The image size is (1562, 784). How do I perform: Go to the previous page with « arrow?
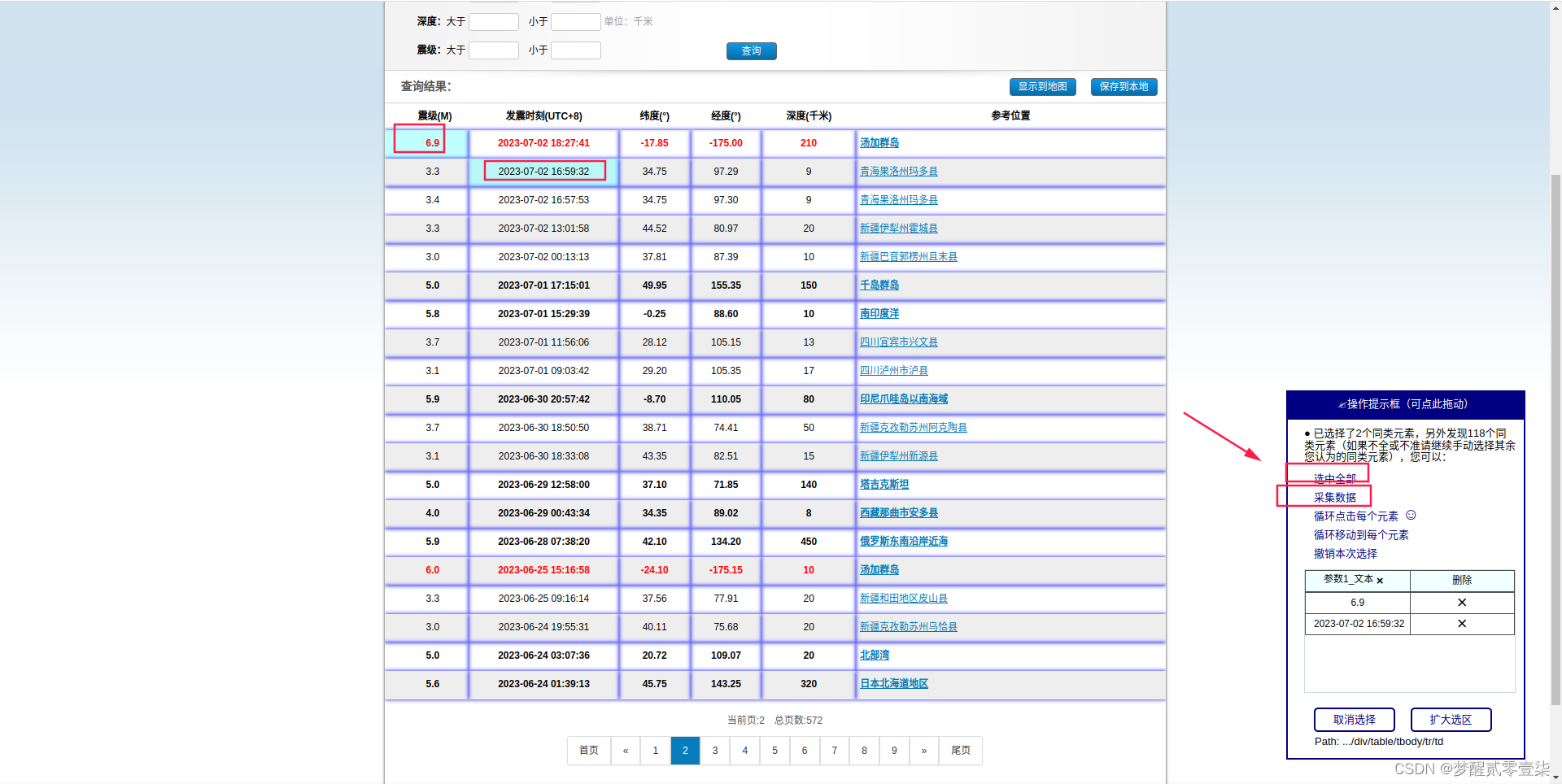point(626,751)
